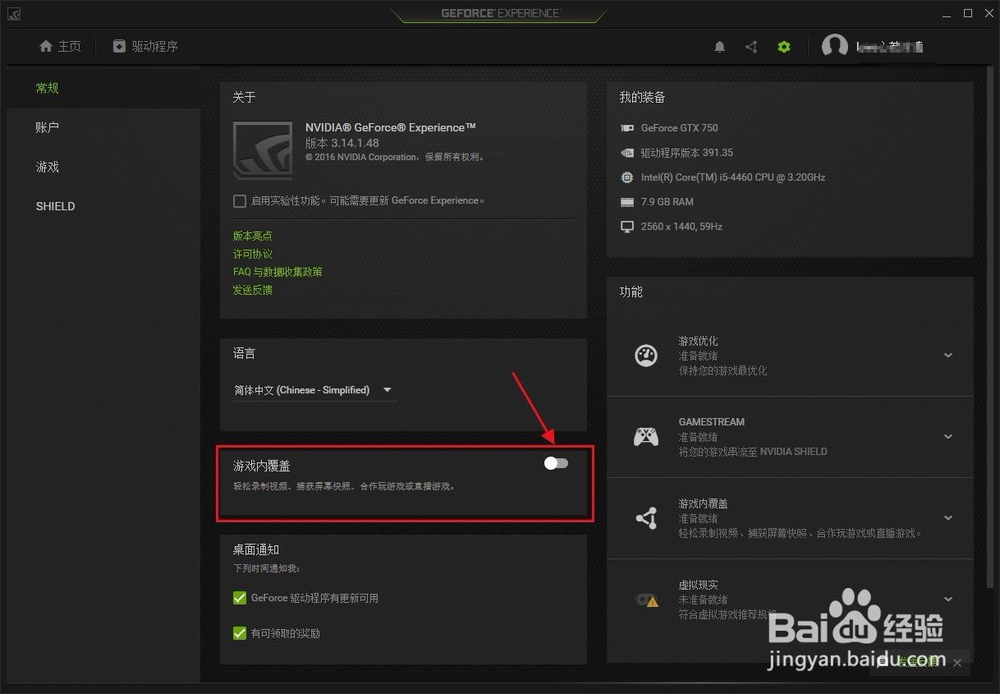This screenshot has width=1000, height=694.
Task: Select SHIELD in the settings sidebar
Action: point(55,206)
